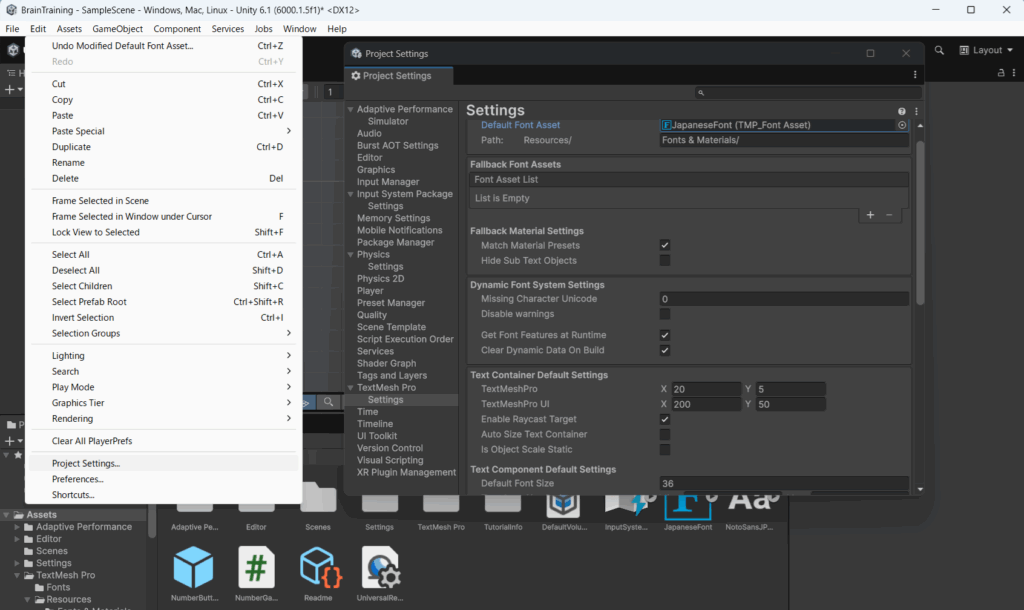Collapse Input System Package category
This screenshot has height=610, width=1024.
tap(351, 194)
